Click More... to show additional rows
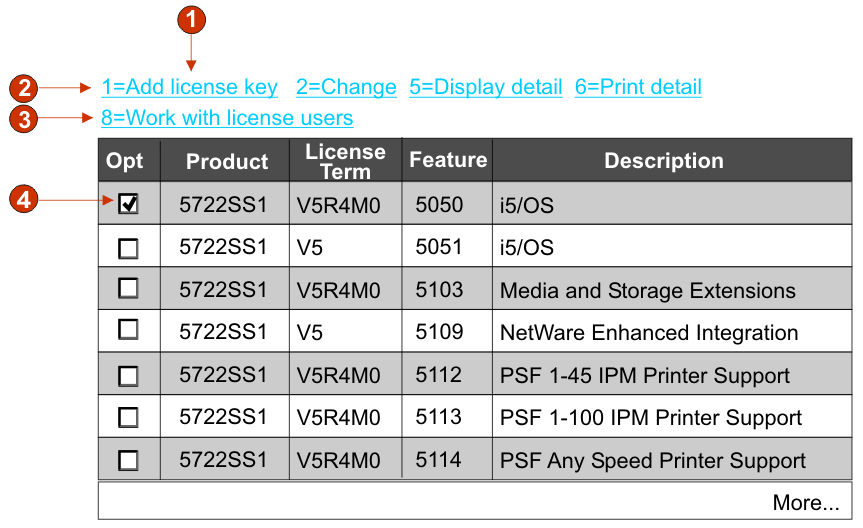The image size is (863, 528). (x=805, y=502)
